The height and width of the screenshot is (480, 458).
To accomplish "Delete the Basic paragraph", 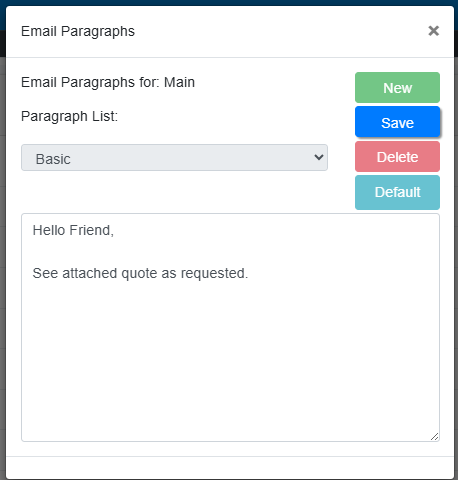I will pos(397,157).
